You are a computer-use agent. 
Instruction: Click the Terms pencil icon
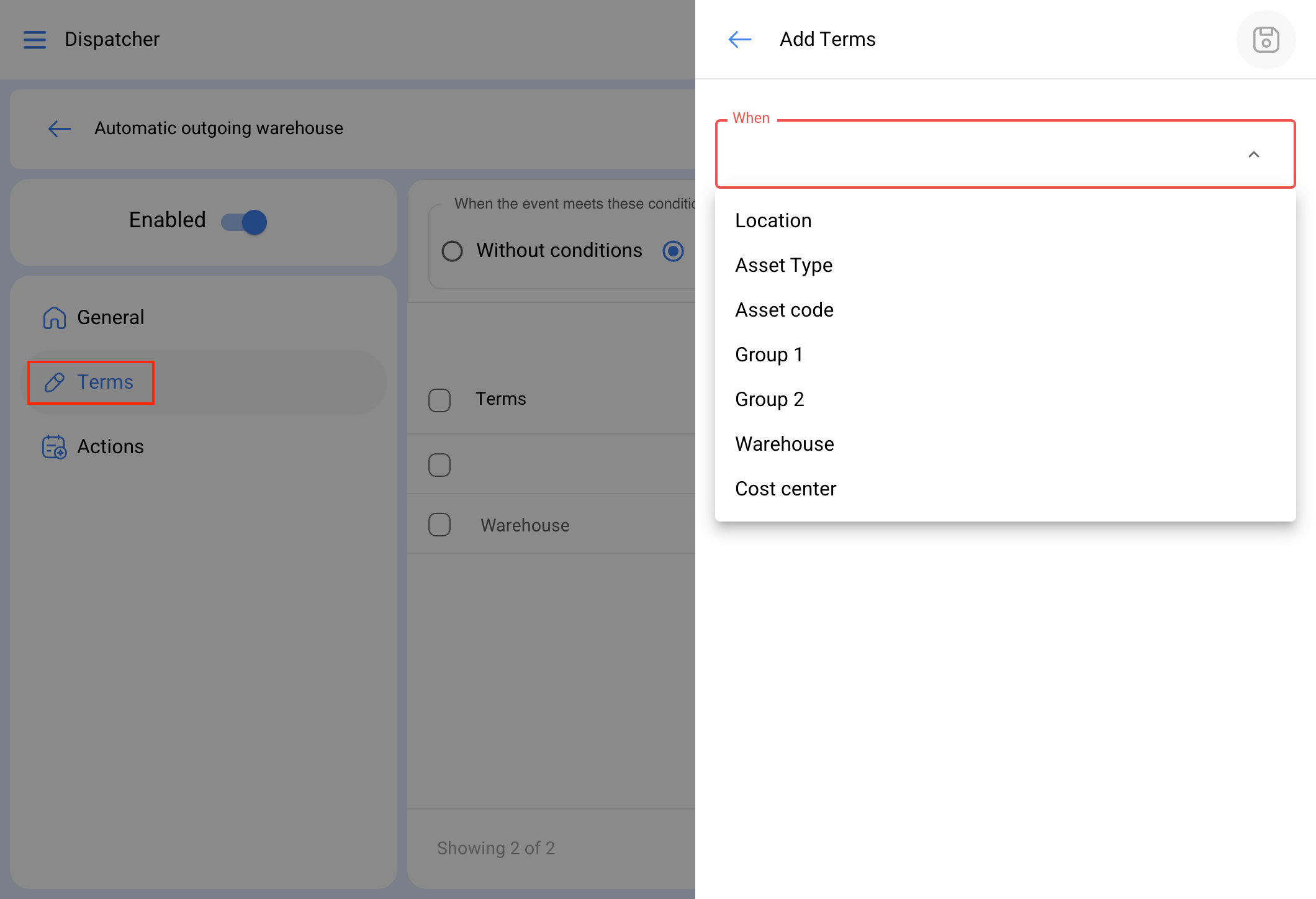pos(55,382)
